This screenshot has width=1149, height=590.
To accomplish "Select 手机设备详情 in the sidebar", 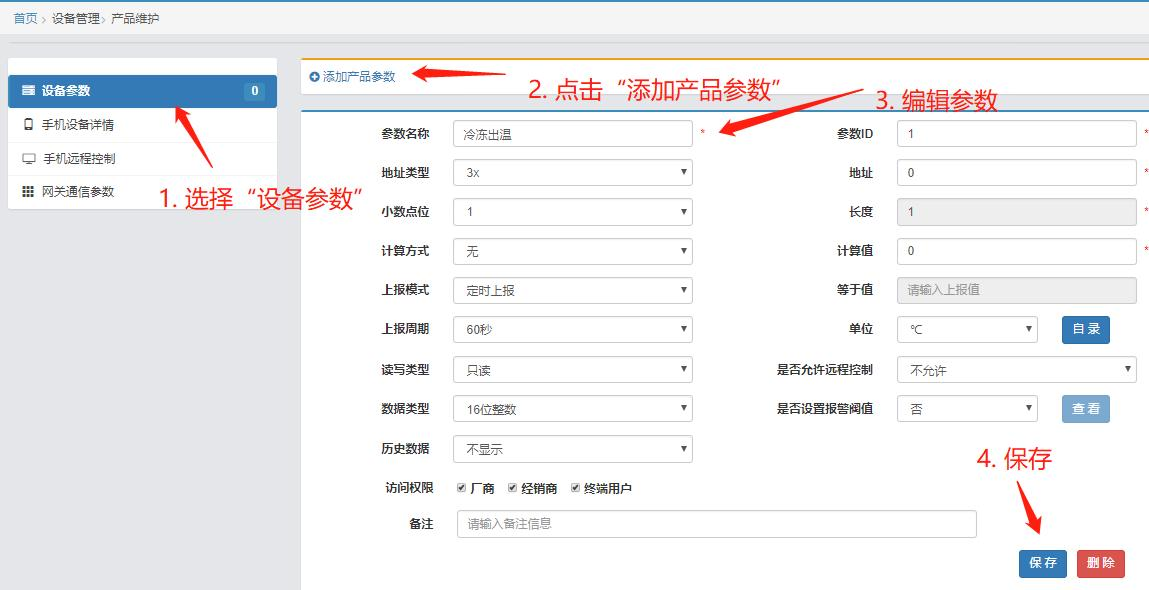I will click(x=80, y=124).
